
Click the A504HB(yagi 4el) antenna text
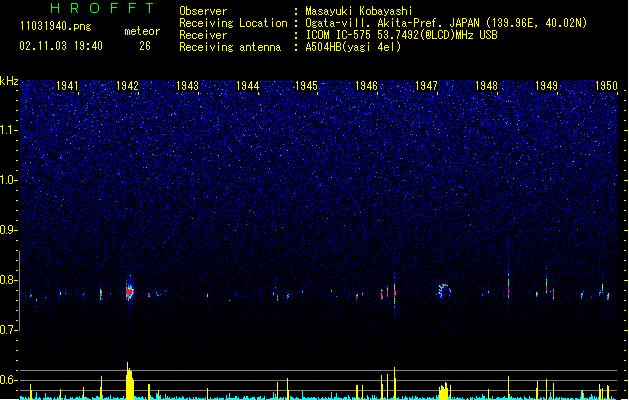click(x=353, y=47)
